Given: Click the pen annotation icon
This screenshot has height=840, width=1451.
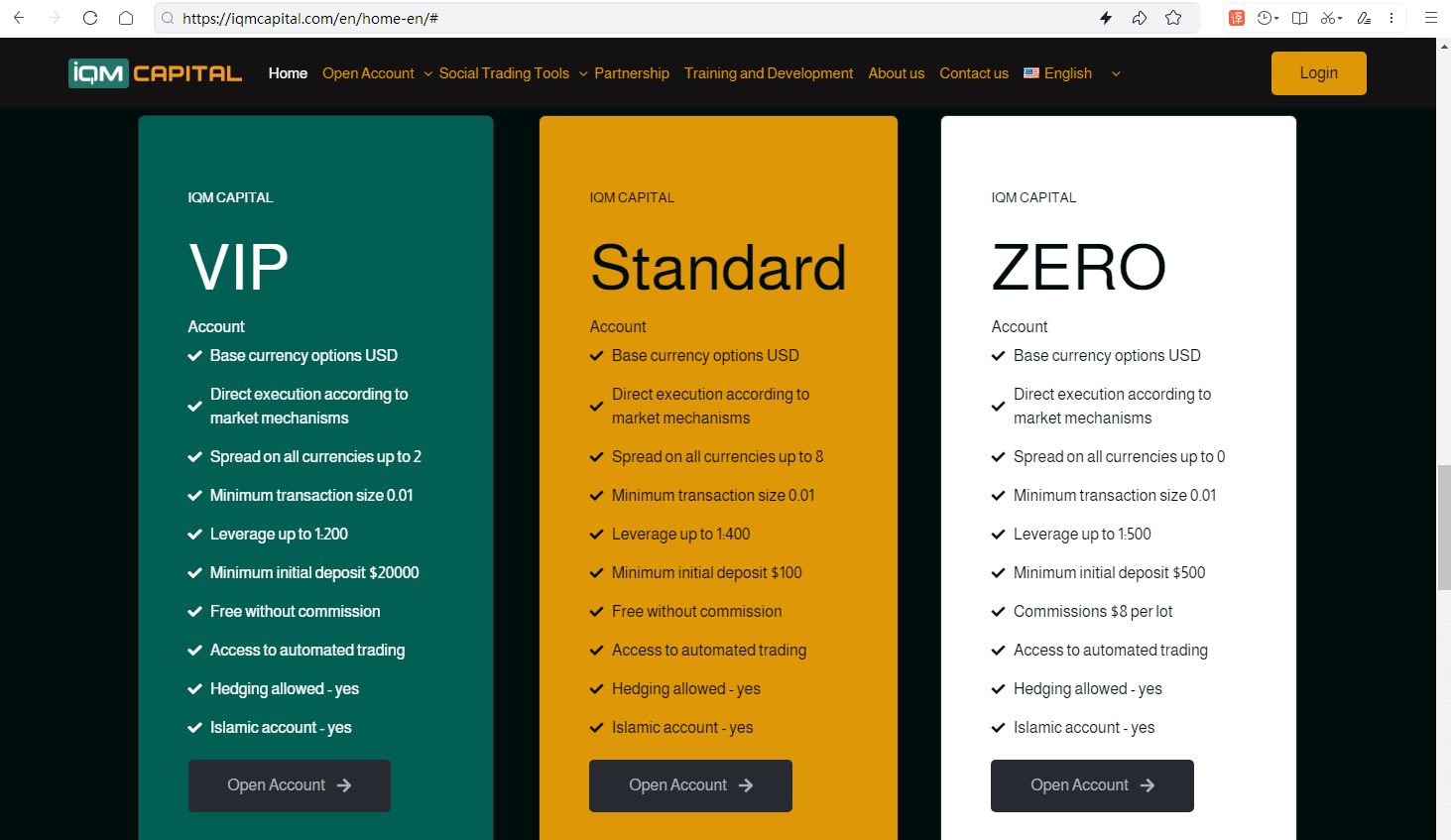Looking at the screenshot, I should point(1365,18).
